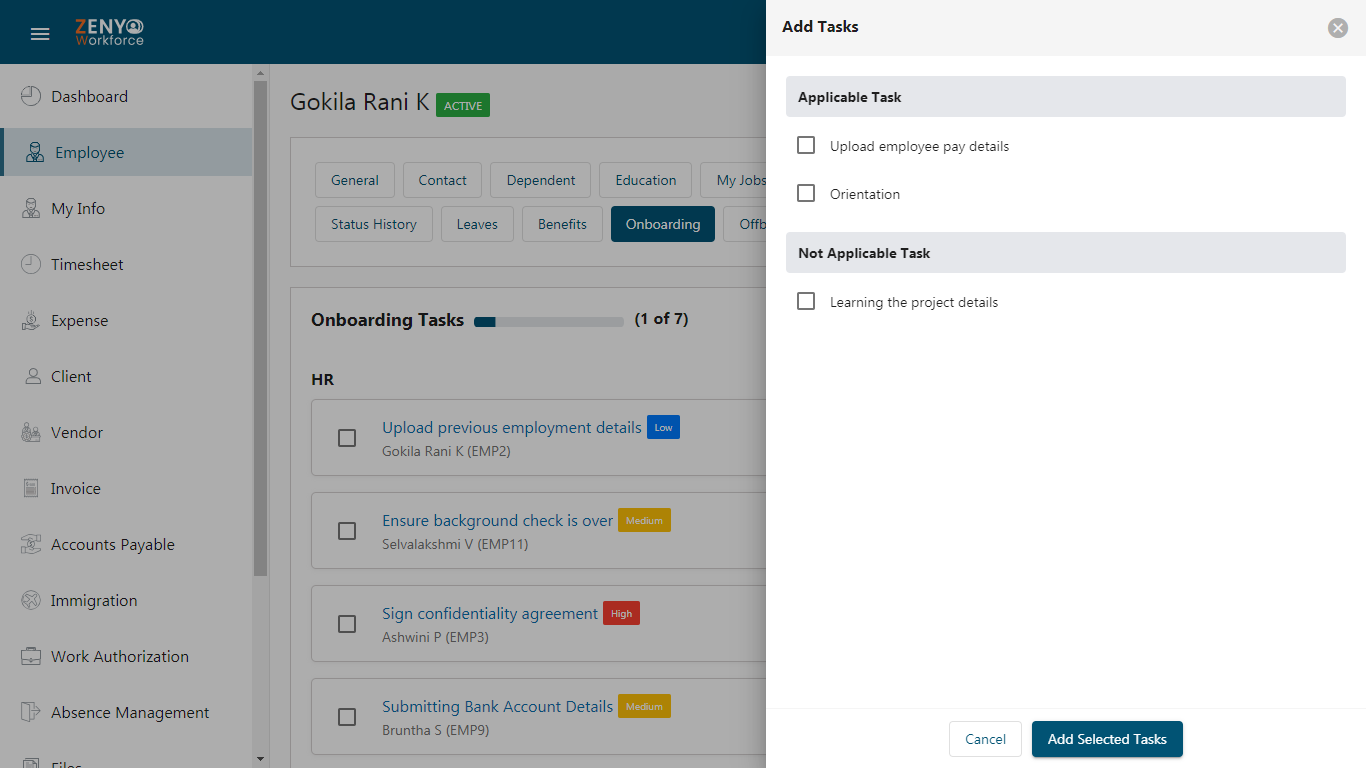
Task: Close the Add Tasks panel
Action: (1338, 28)
